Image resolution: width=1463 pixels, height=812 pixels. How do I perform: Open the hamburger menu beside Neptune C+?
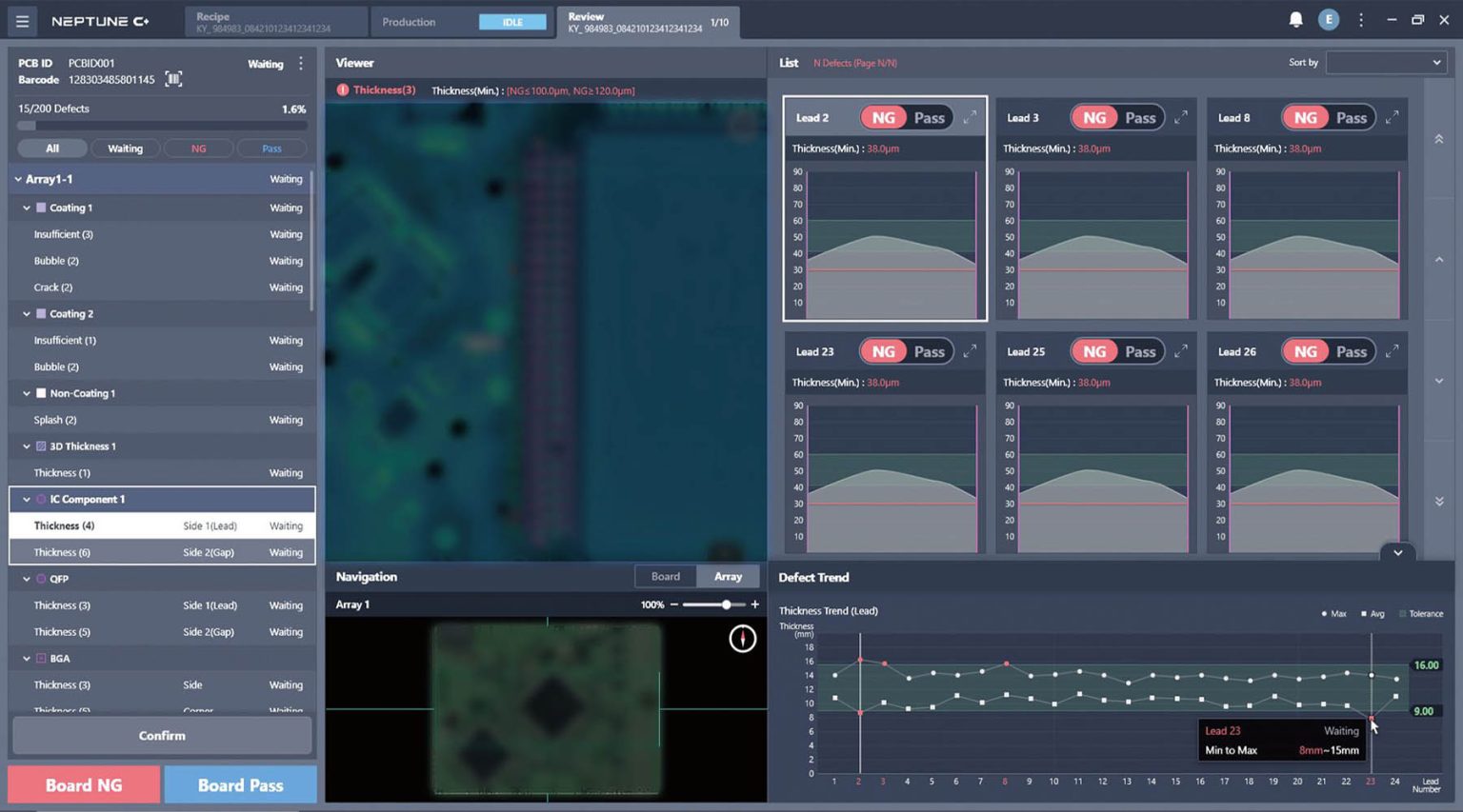[x=22, y=21]
